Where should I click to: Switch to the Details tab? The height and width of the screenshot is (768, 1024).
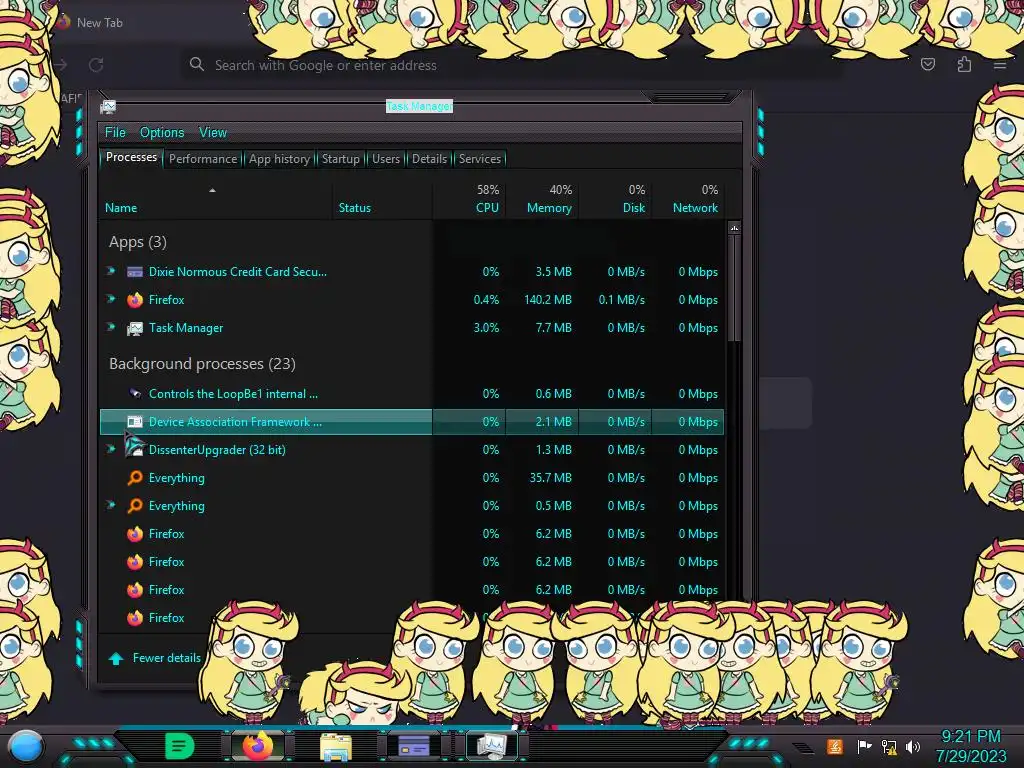430,159
